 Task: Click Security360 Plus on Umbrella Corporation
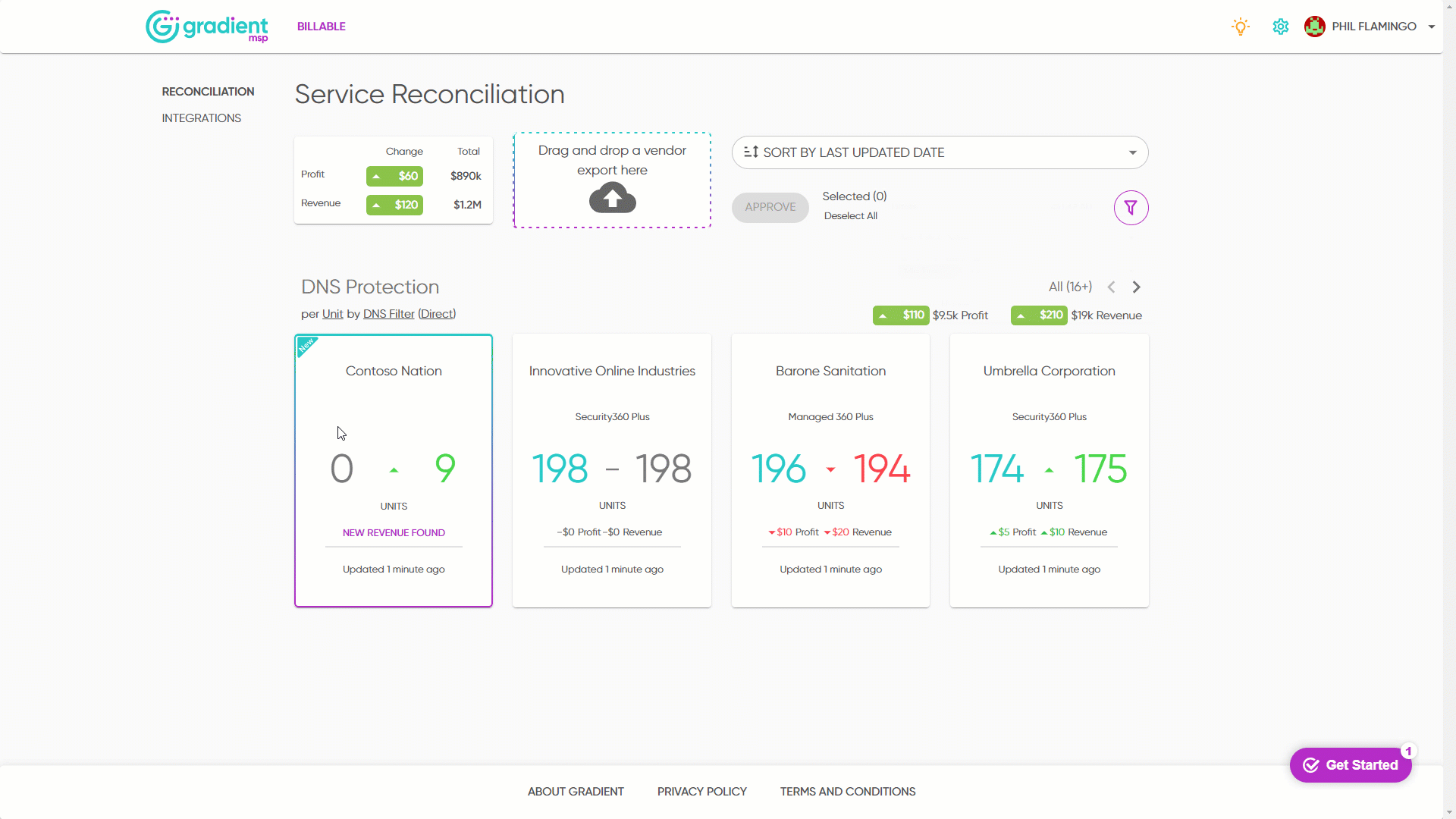click(x=1049, y=417)
